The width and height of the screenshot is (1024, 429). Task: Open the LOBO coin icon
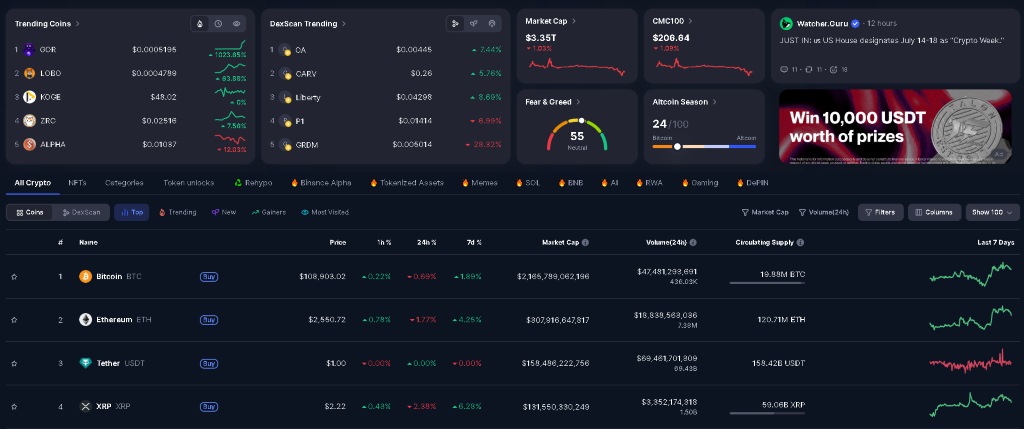(x=29, y=73)
